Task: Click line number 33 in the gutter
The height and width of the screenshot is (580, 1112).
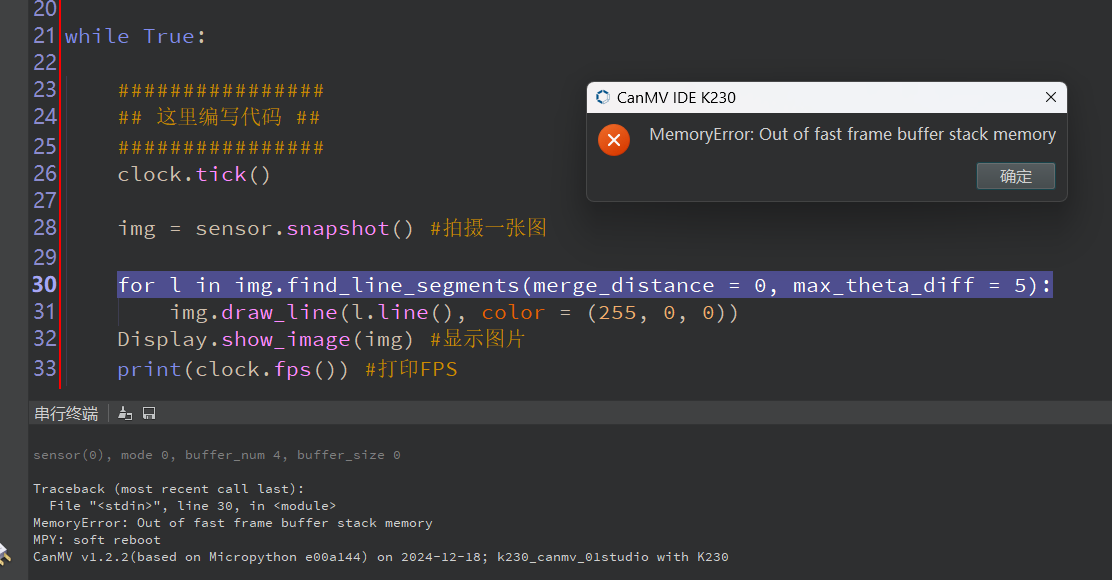Action: click(x=44, y=368)
